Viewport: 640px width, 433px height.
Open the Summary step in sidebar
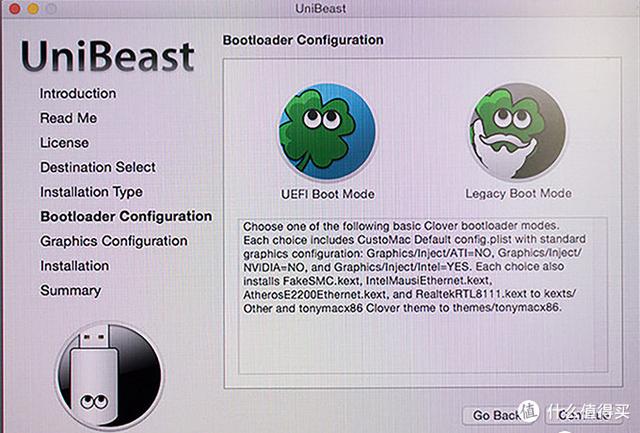[x=71, y=291]
